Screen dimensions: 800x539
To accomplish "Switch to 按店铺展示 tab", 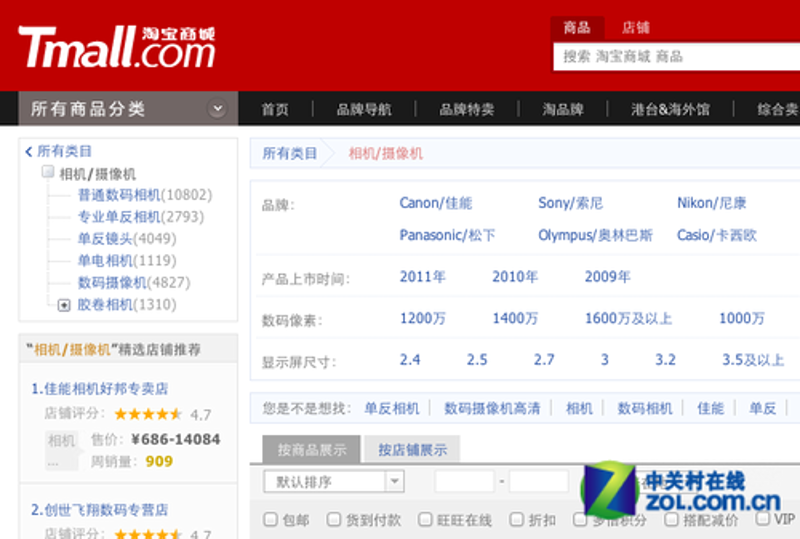I will coord(412,449).
